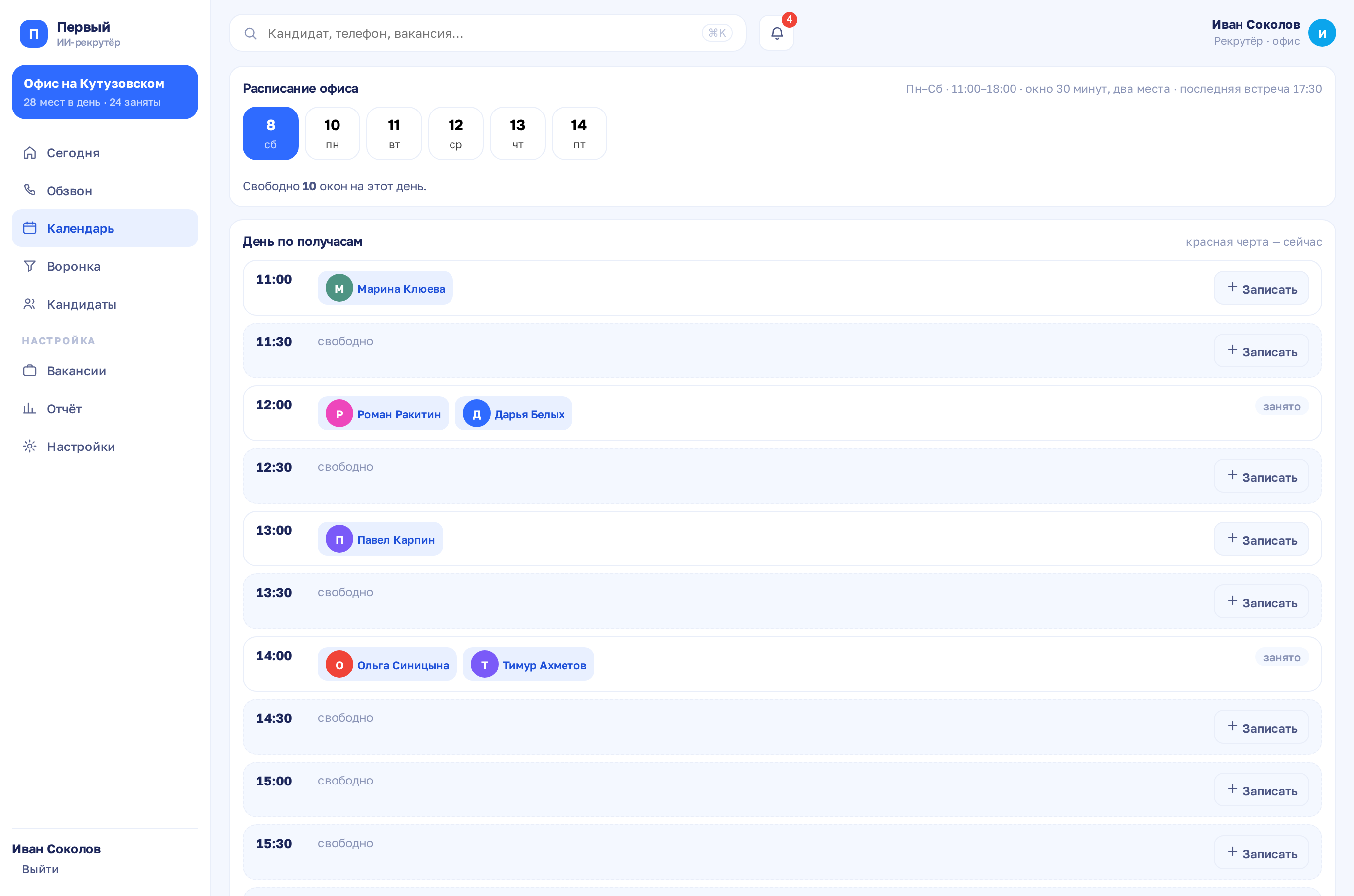
Task: Select Wednesday the 12th in schedule
Action: tap(456, 133)
